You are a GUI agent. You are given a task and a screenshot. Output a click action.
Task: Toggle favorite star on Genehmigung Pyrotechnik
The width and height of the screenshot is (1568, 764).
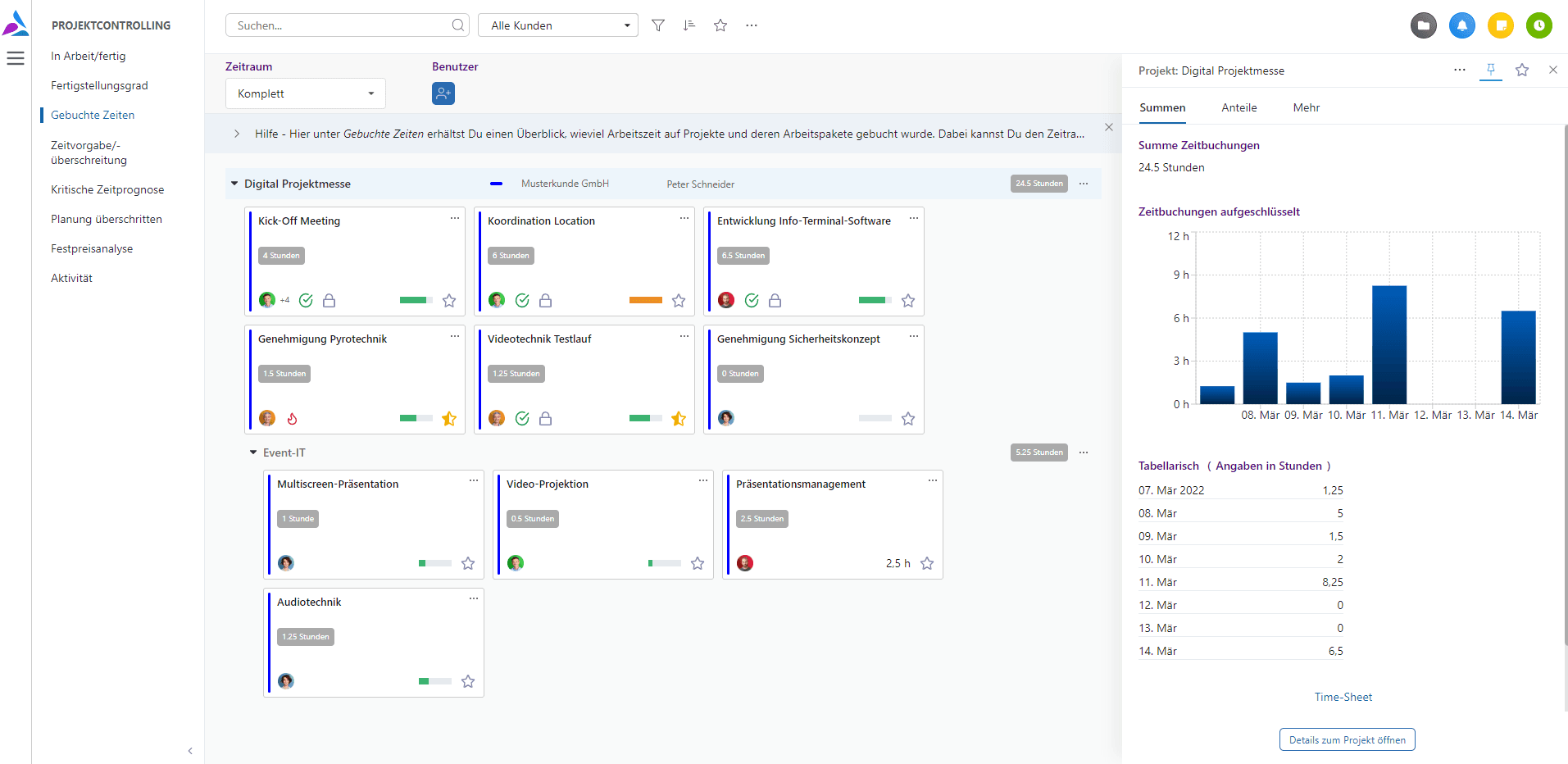click(449, 419)
